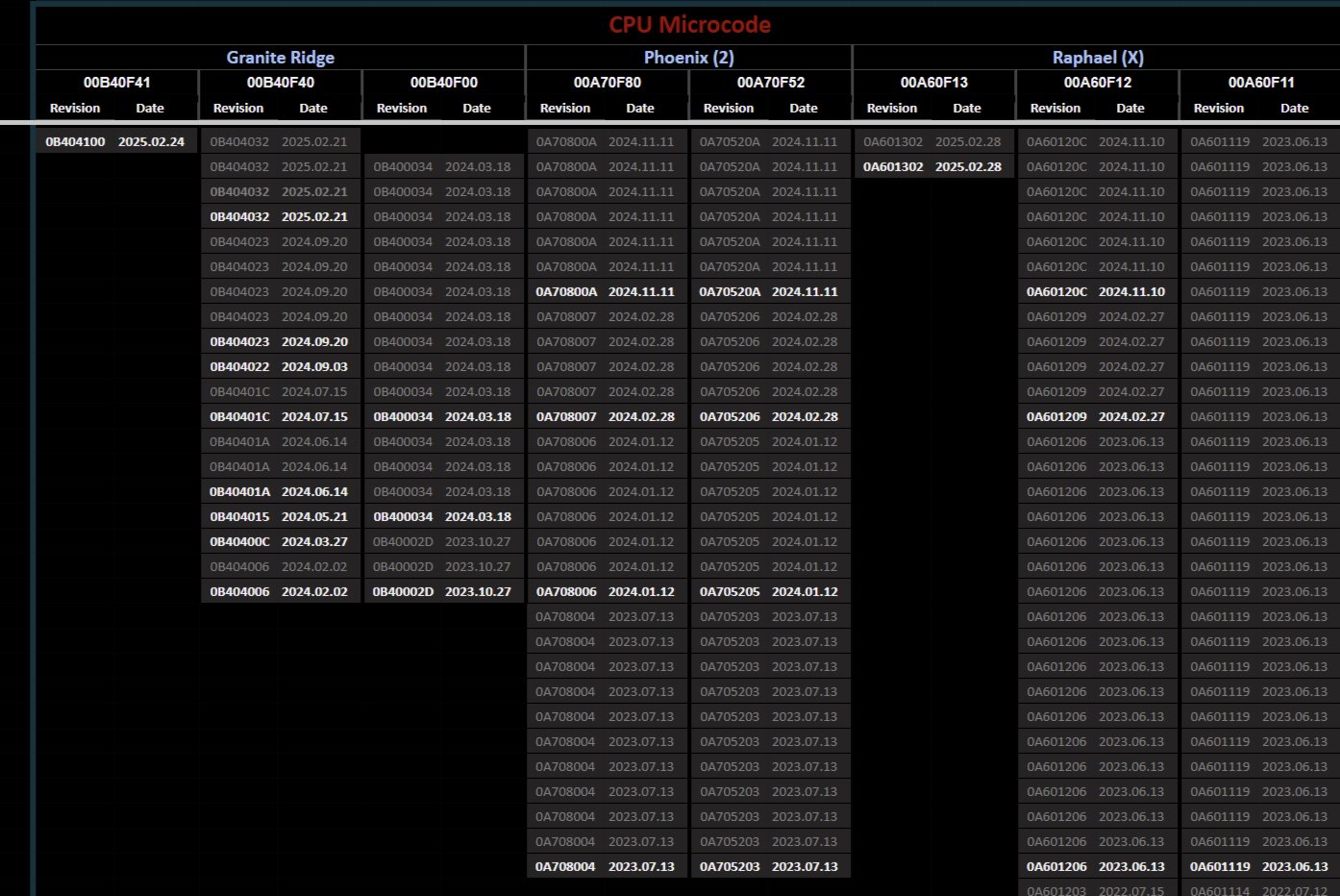
Task: Click revision cell 0B404100
Action: pyautogui.click(x=76, y=141)
